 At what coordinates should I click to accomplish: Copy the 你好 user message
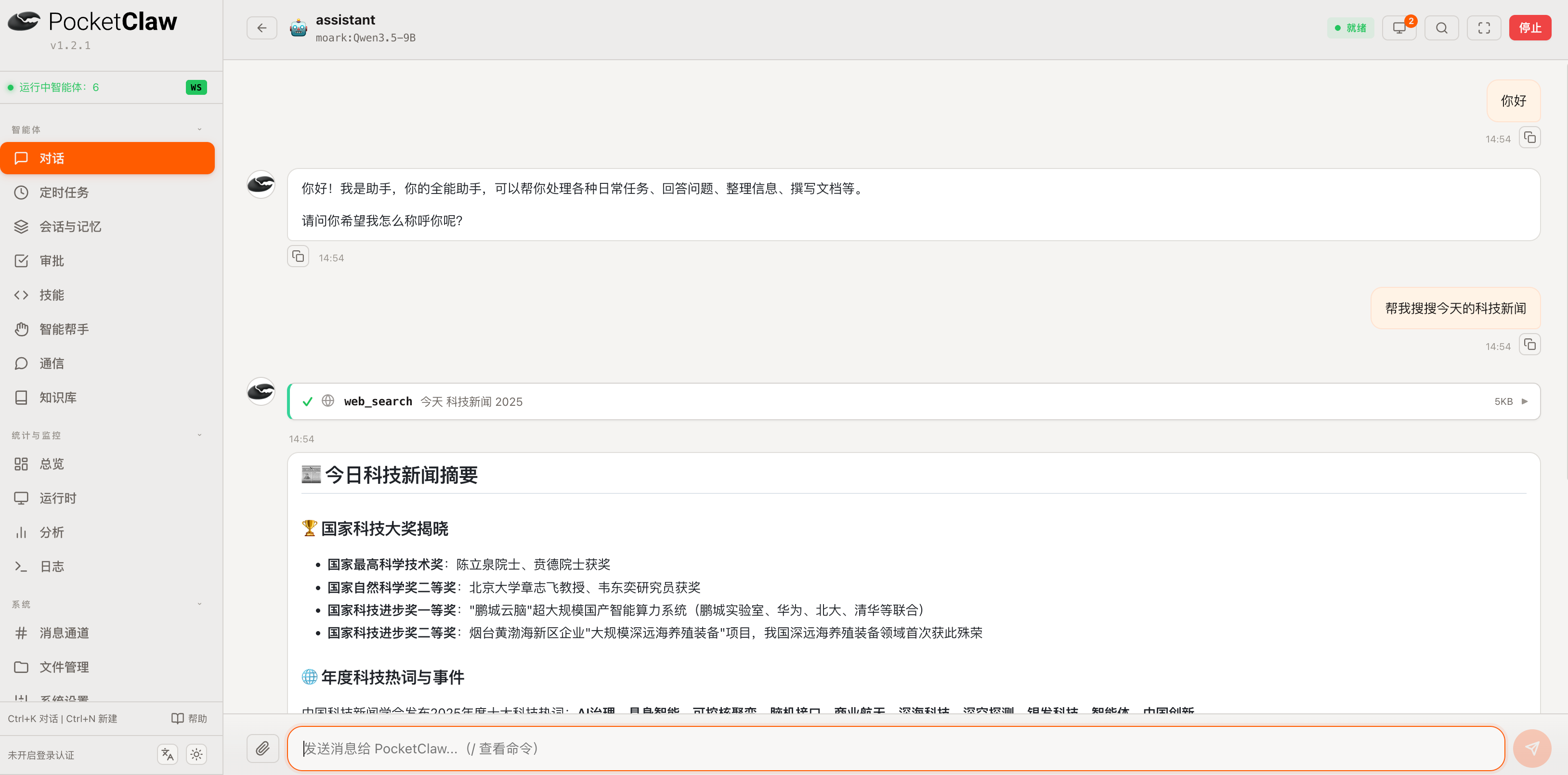1529,138
